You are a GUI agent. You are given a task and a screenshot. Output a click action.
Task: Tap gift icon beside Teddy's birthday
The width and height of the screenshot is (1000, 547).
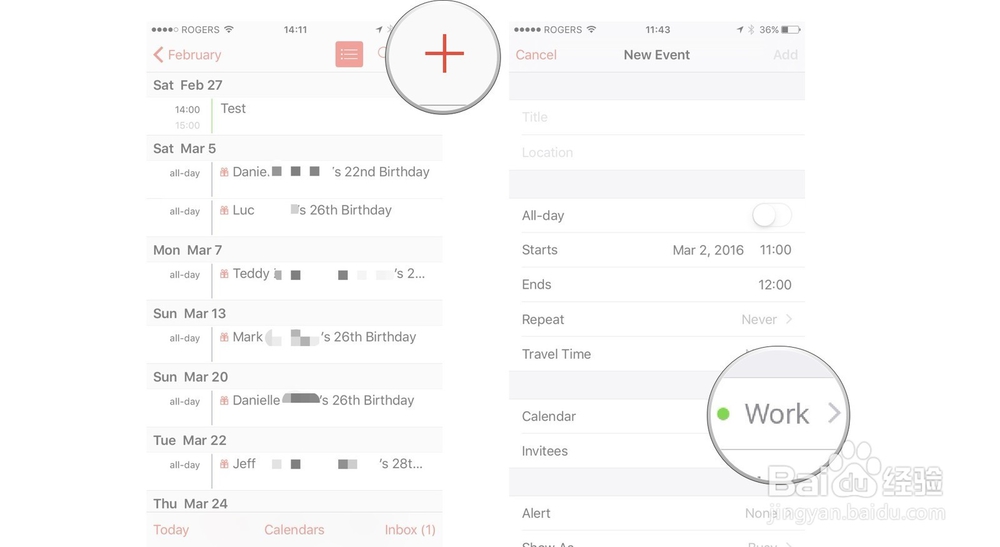(224, 274)
